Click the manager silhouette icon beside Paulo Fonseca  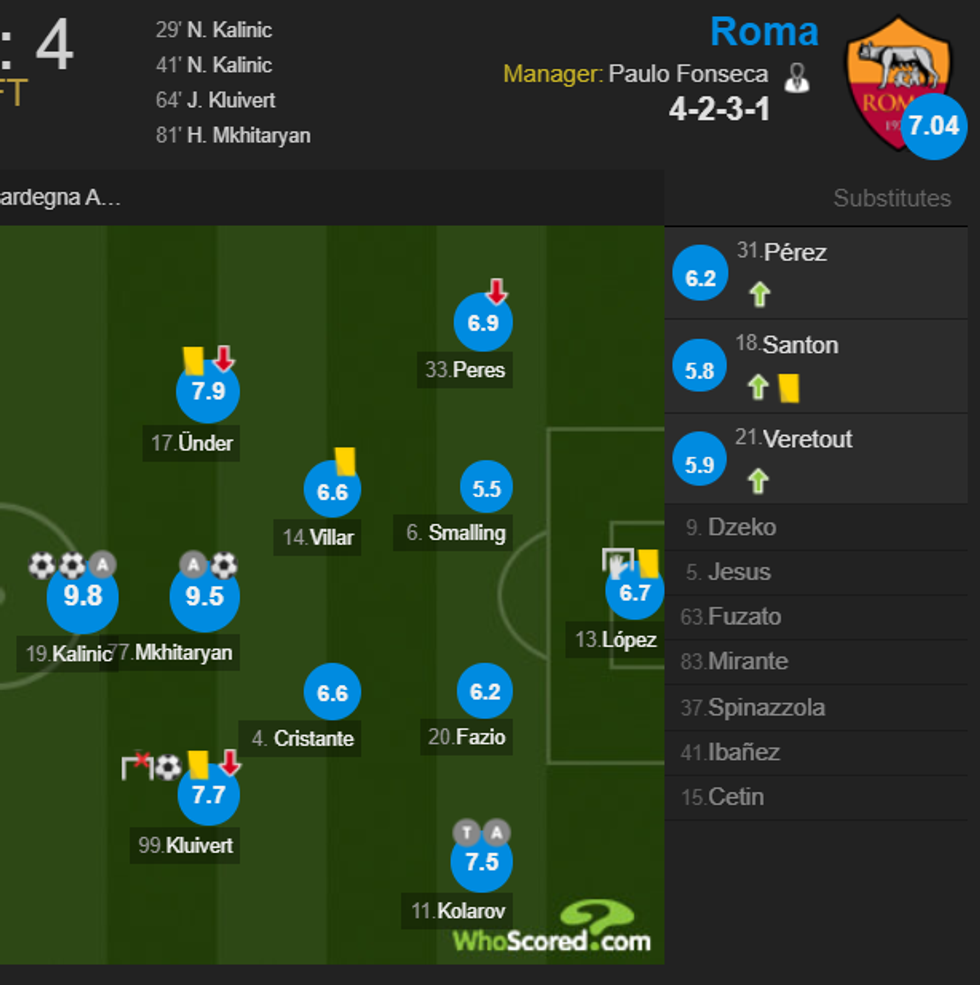(797, 75)
